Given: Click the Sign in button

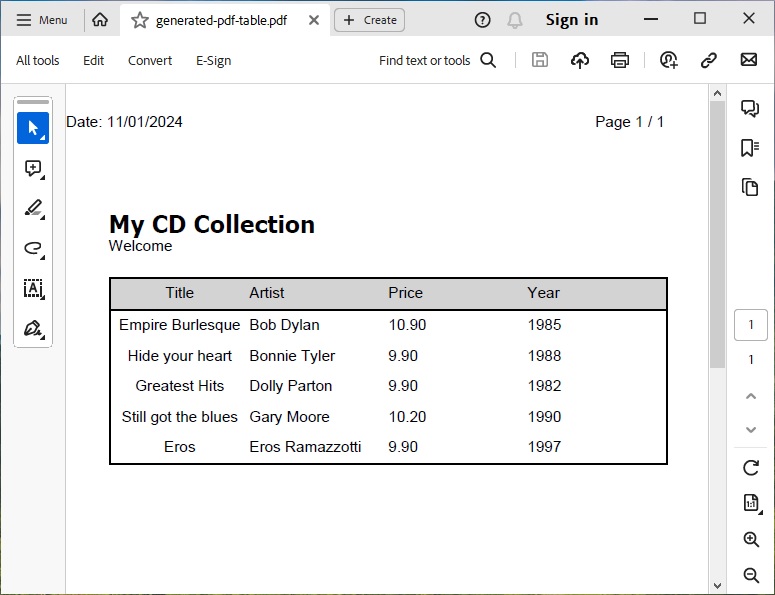Looking at the screenshot, I should pos(572,20).
